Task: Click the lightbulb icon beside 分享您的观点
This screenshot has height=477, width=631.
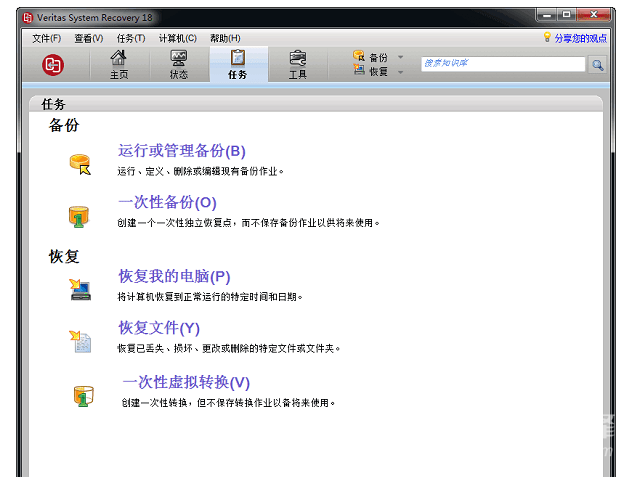Action: point(547,37)
